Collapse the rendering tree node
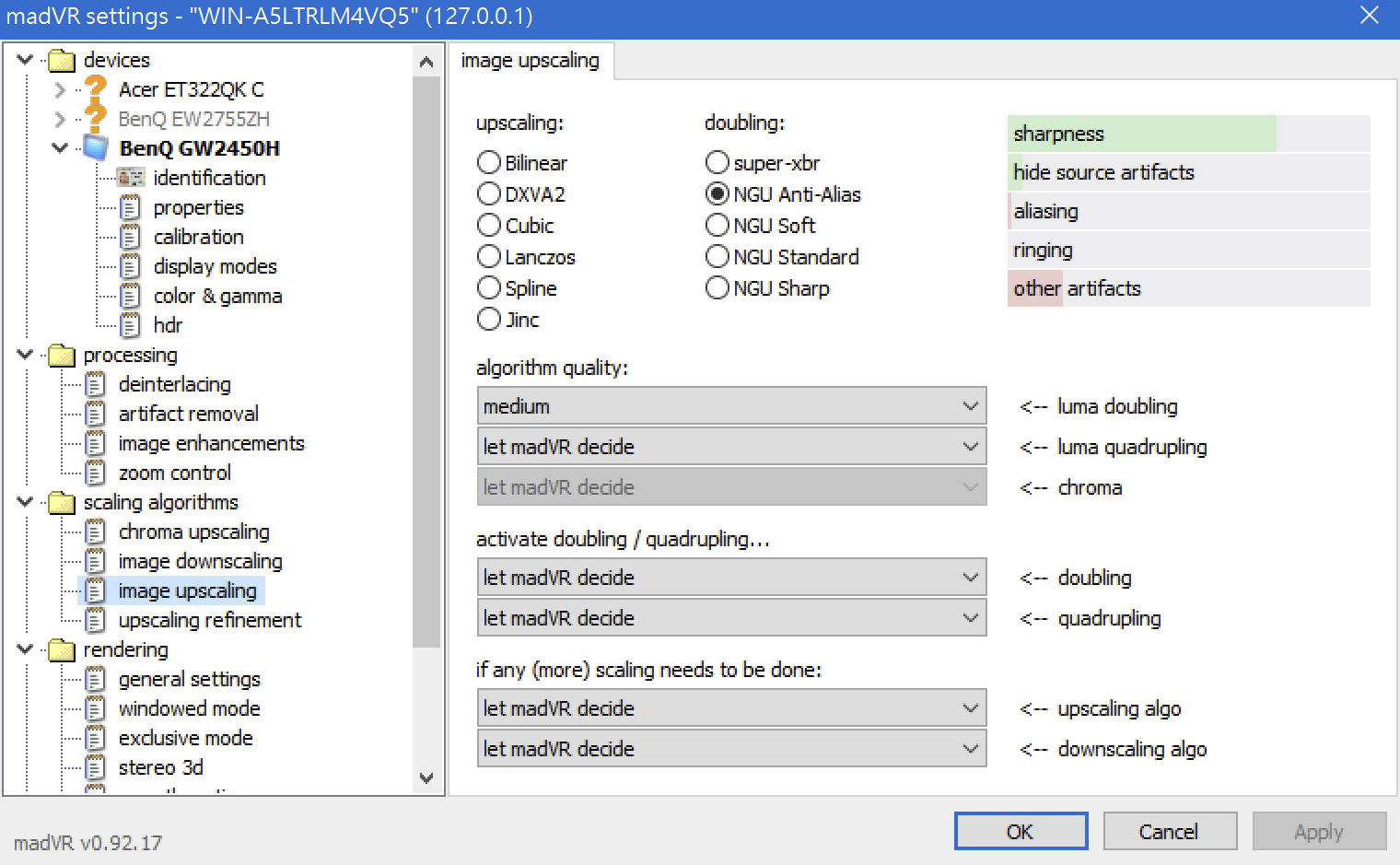This screenshot has width=1400, height=865. 25,649
